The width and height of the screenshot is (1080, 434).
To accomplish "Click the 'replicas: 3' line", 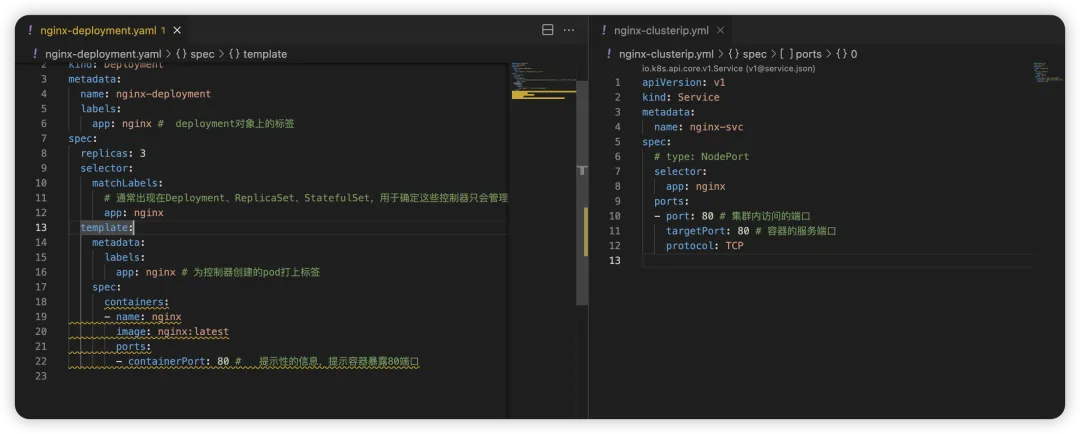I will point(113,153).
